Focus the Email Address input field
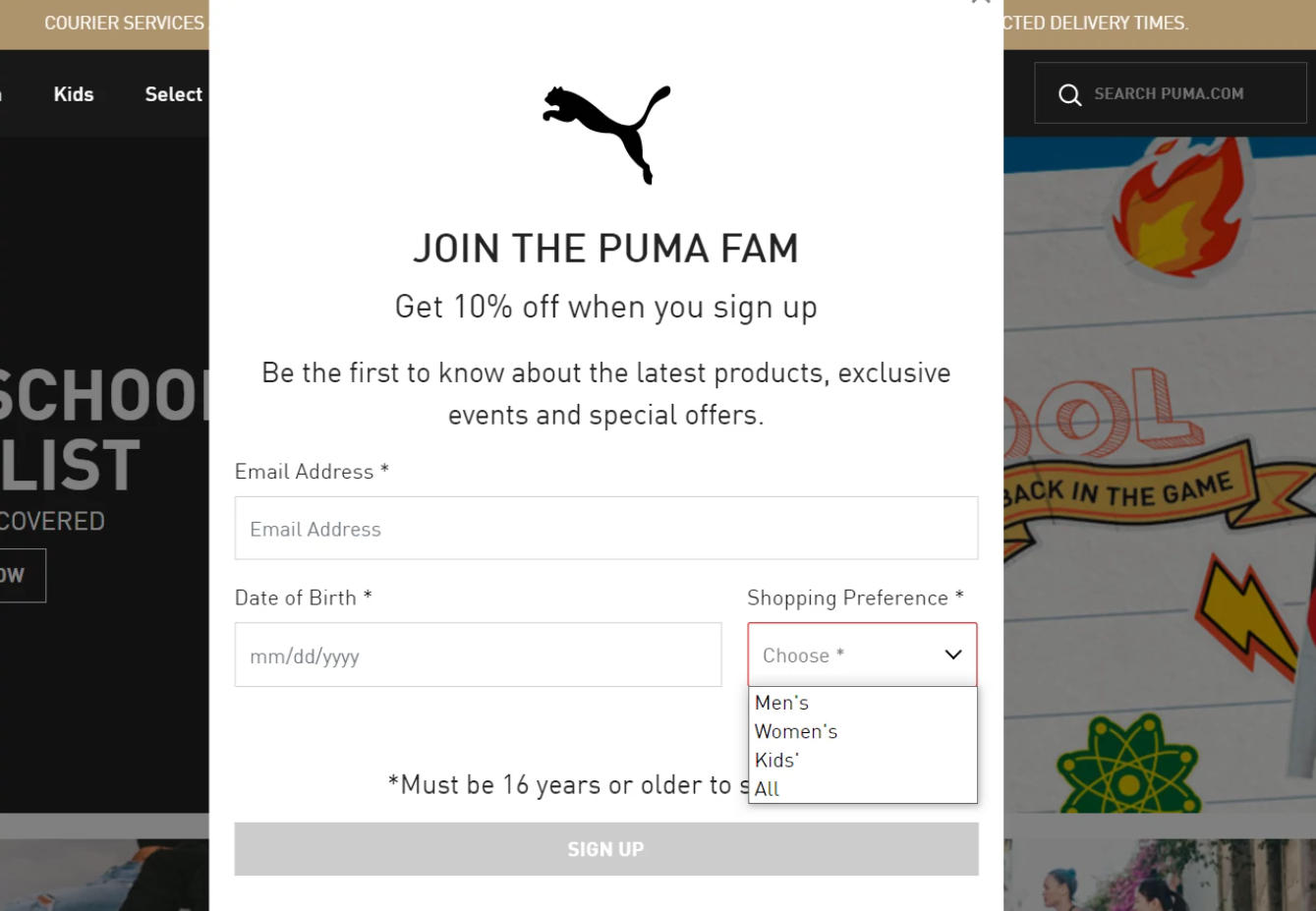Viewport: 1316px width, 911px height. pyautogui.click(x=605, y=529)
